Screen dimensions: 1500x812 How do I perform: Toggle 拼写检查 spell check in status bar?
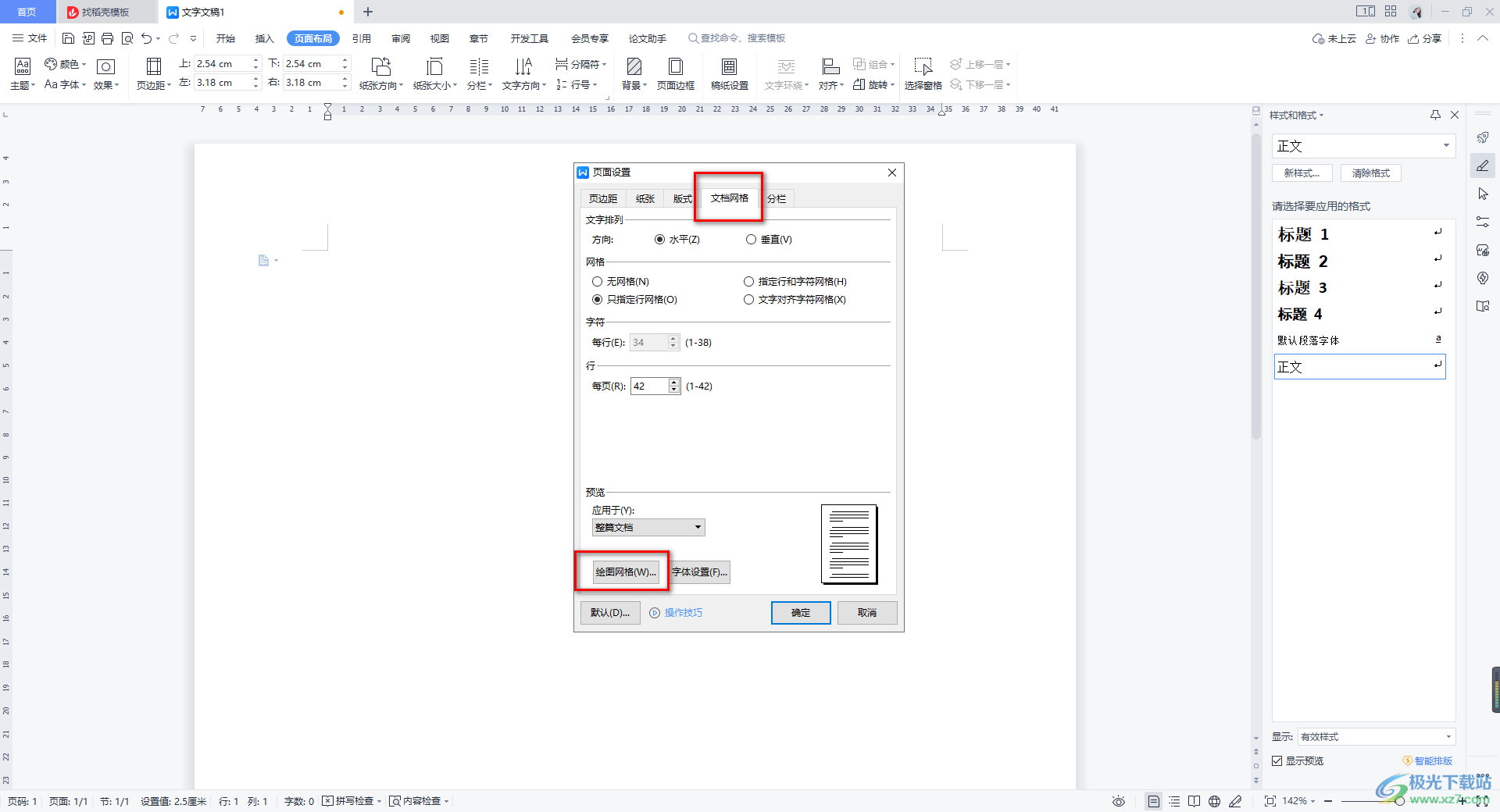349,801
